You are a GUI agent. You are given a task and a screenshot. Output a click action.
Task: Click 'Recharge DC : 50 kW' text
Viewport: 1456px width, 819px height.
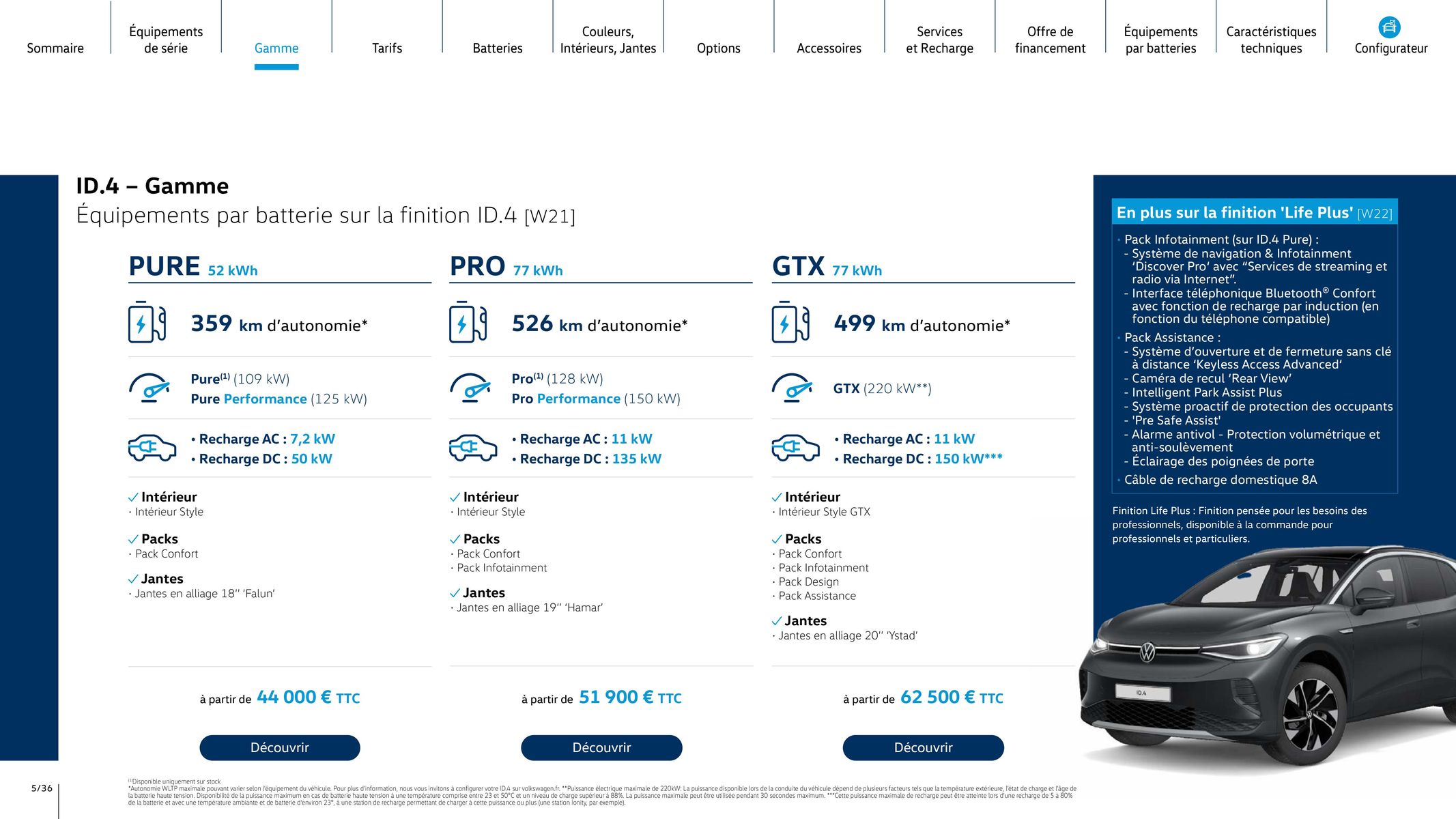click(x=266, y=459)
